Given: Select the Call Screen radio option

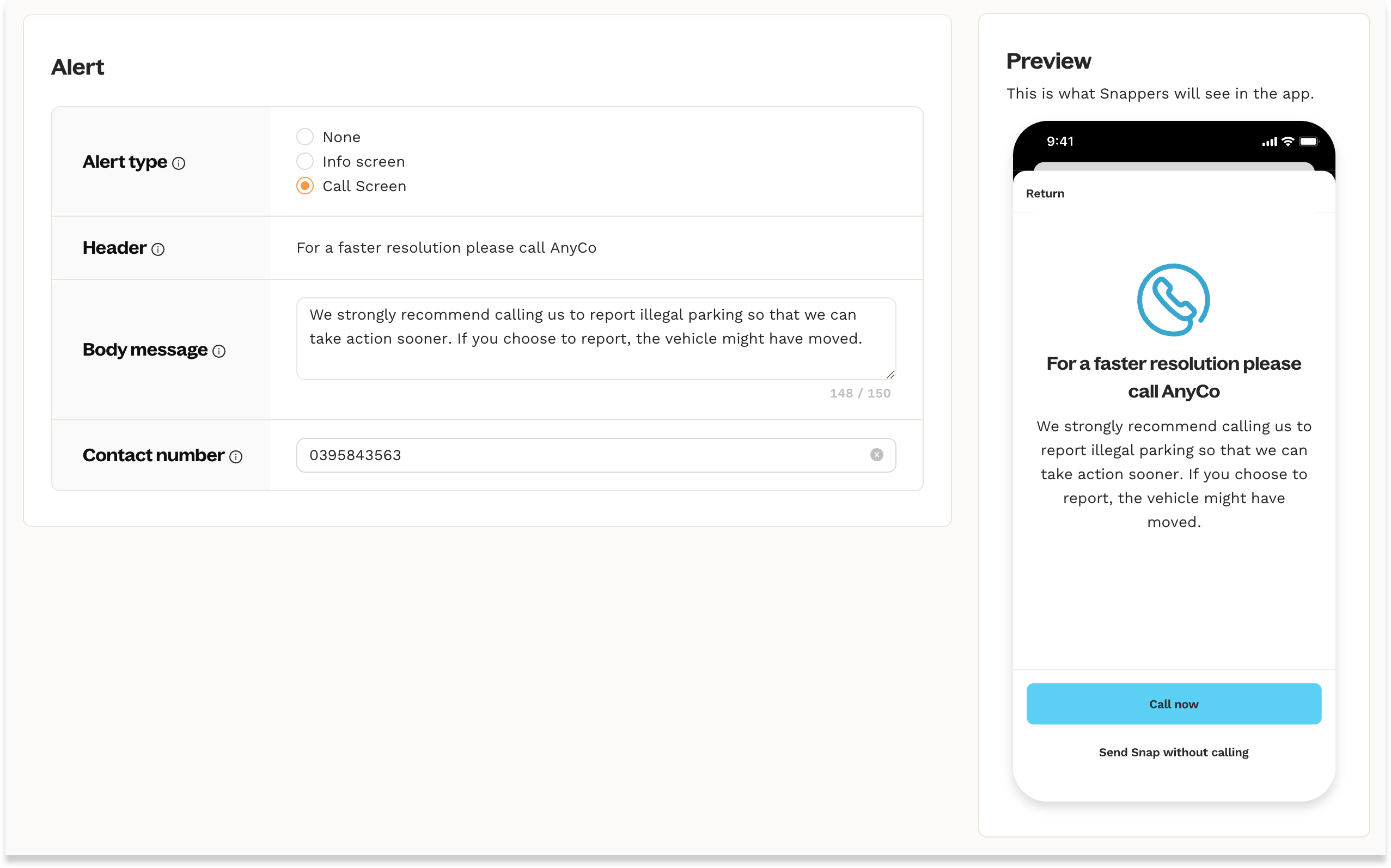Looking at the screenshot, I should [x=305, y=186].
